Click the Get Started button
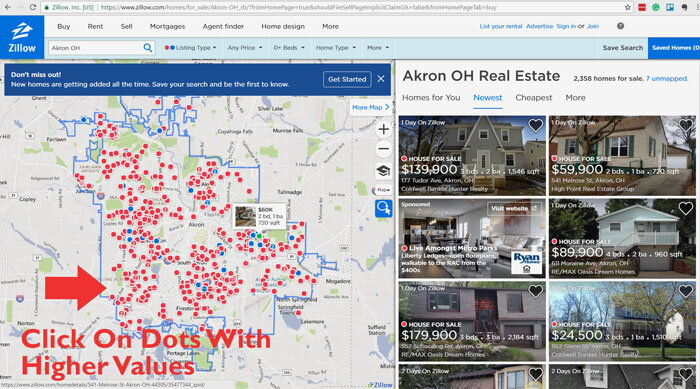Screen dimensions: 700x389 coord(347,79)
